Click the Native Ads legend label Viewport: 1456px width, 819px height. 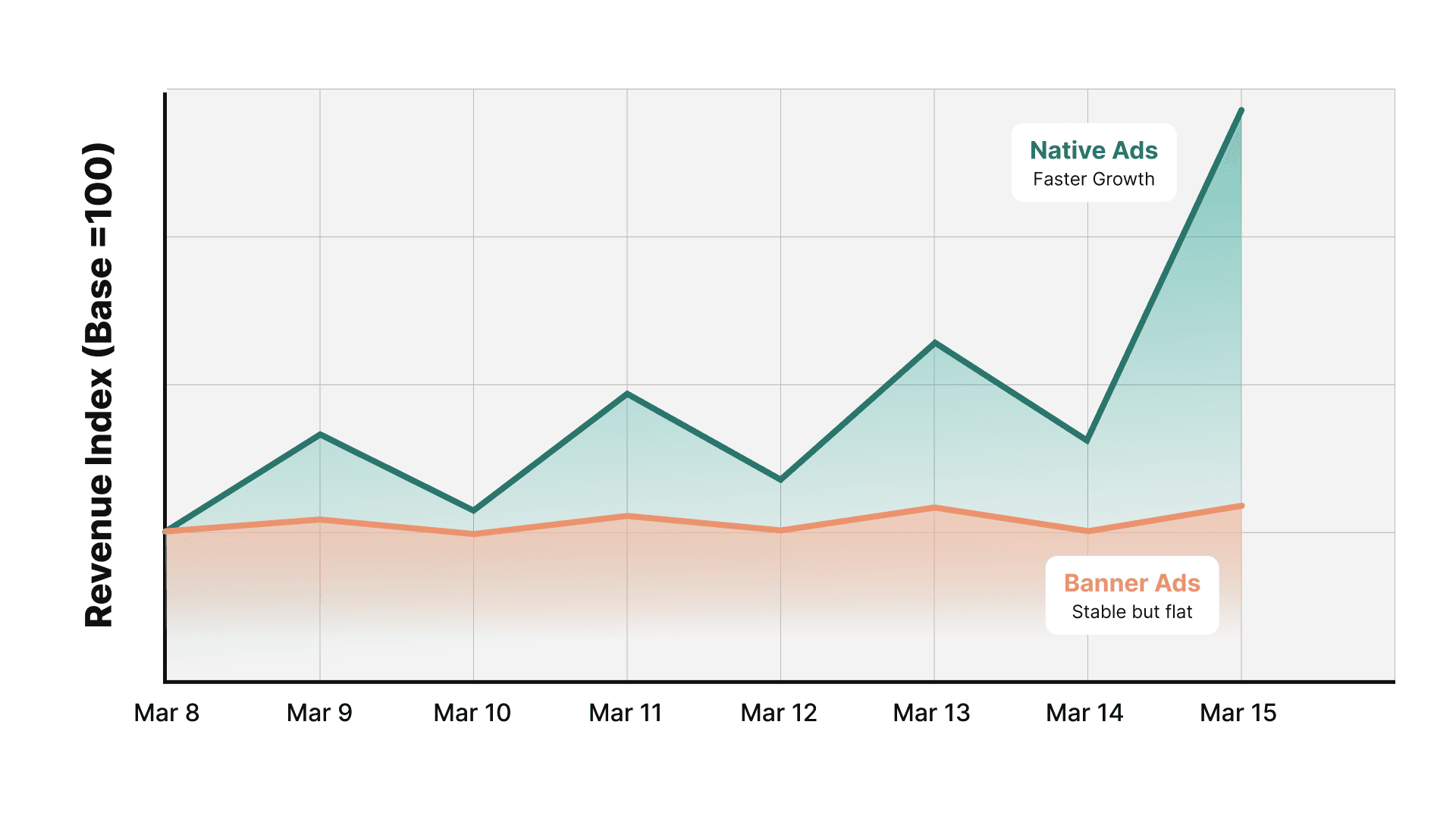(x=1094, y=150)
